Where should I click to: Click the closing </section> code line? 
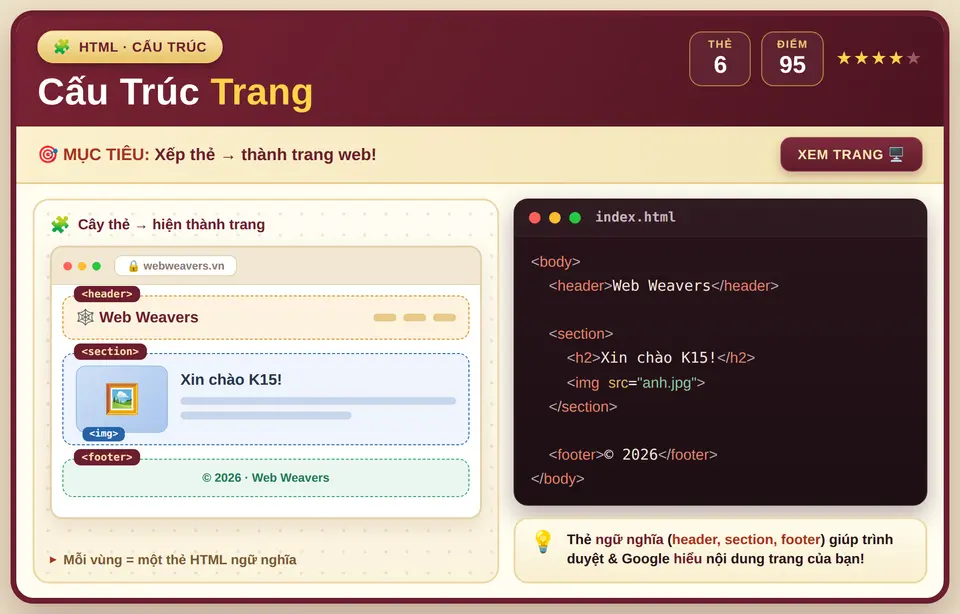[x=583, y=406]
